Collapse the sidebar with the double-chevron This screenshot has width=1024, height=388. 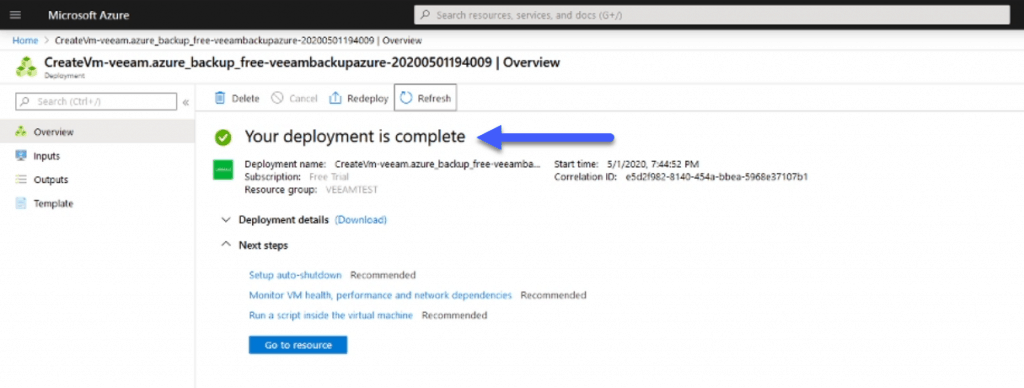tap(185, 102)
